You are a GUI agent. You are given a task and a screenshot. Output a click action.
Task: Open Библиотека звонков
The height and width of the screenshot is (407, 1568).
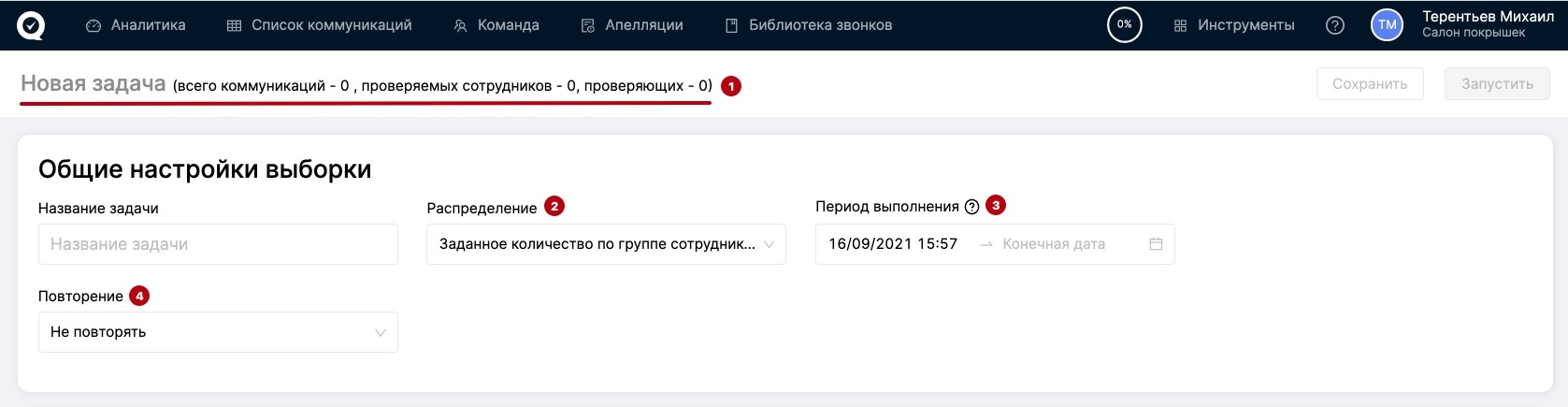pyautogui.click(x=809, y=25)
